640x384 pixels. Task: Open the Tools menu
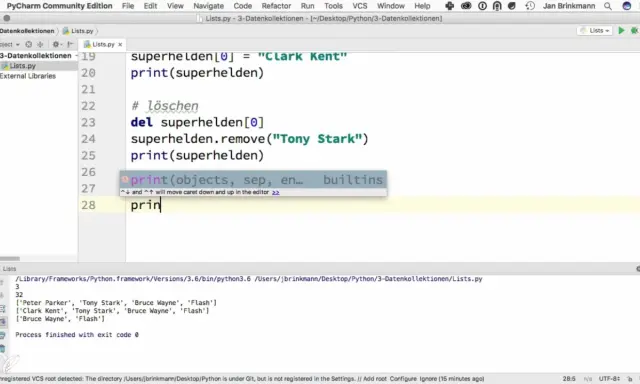[333, 6]
